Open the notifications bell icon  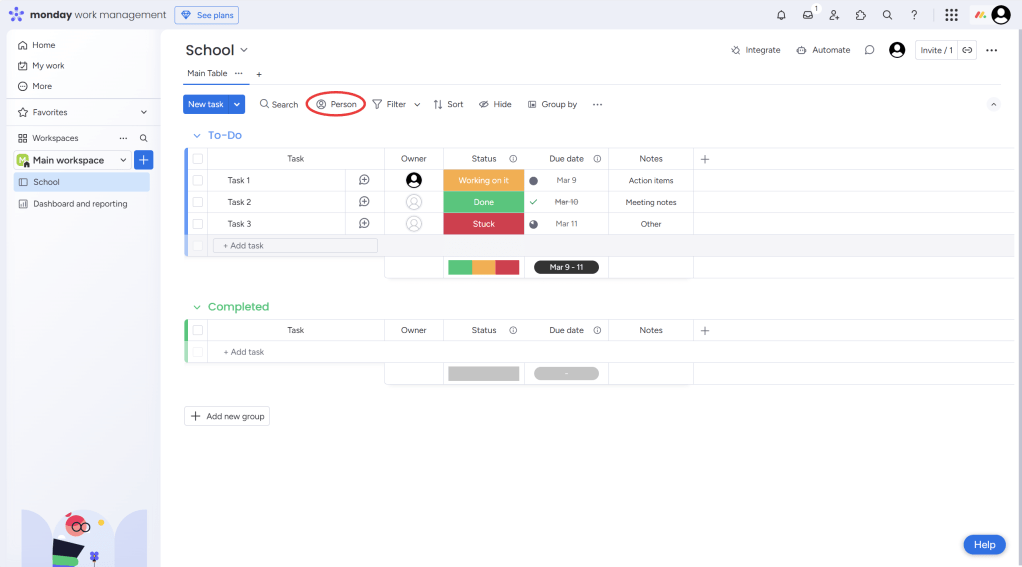point(781,15)
